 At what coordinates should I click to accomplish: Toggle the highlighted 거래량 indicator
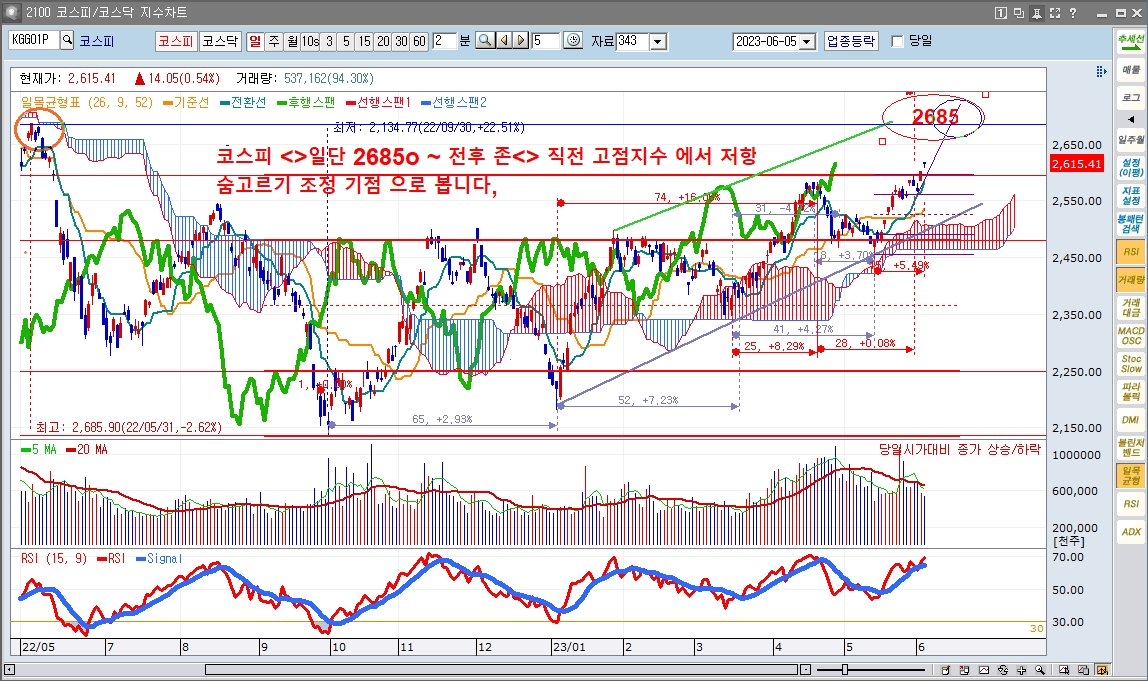[1130, 279]
